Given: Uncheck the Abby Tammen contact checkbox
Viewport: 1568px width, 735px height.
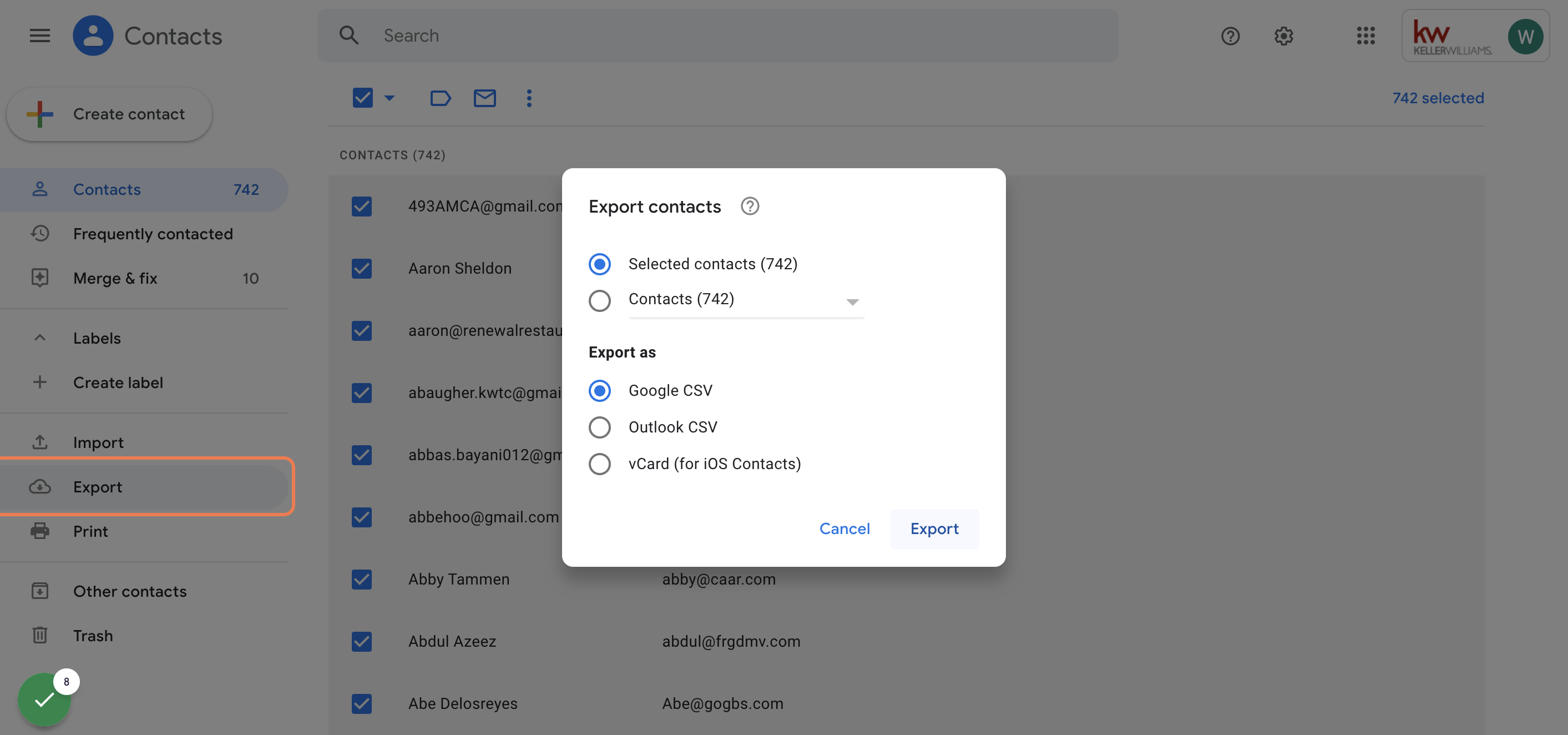Looking at the screenshot, I should point(362,579).
